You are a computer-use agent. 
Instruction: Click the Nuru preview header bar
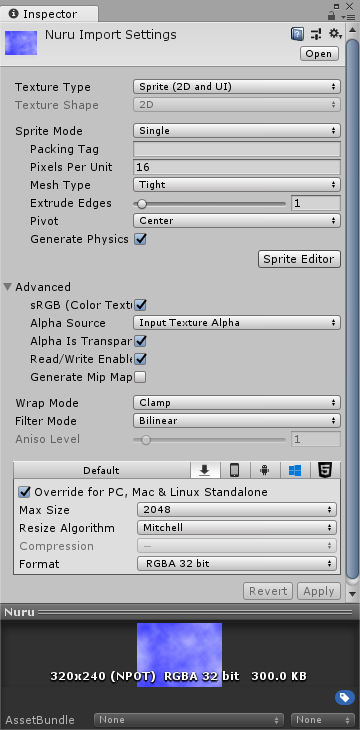pyautogui.click(x=180, y=612)
